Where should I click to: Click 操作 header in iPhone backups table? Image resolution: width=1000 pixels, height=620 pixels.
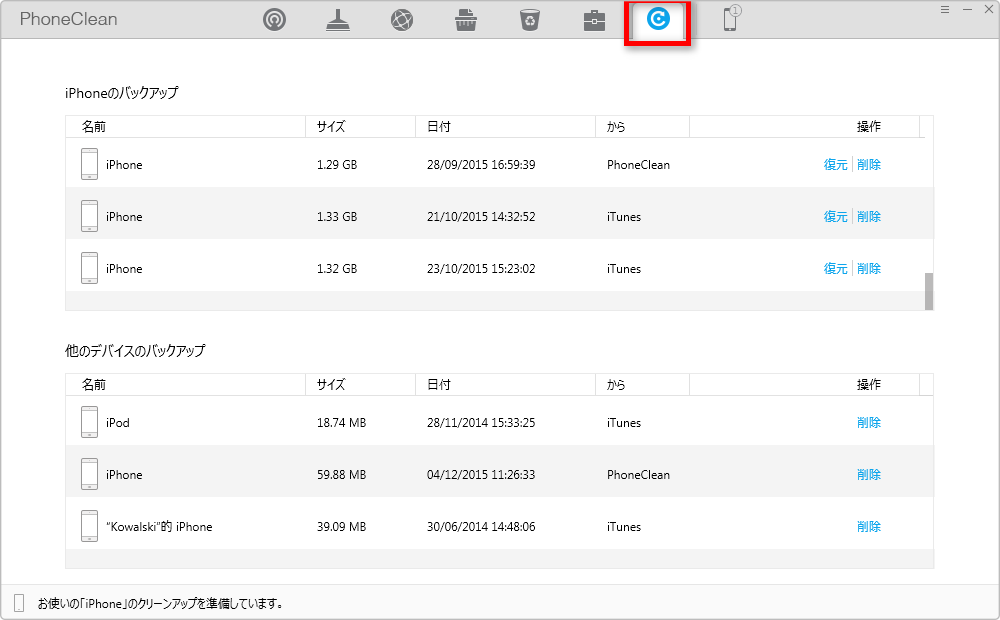tap(804, 127)
